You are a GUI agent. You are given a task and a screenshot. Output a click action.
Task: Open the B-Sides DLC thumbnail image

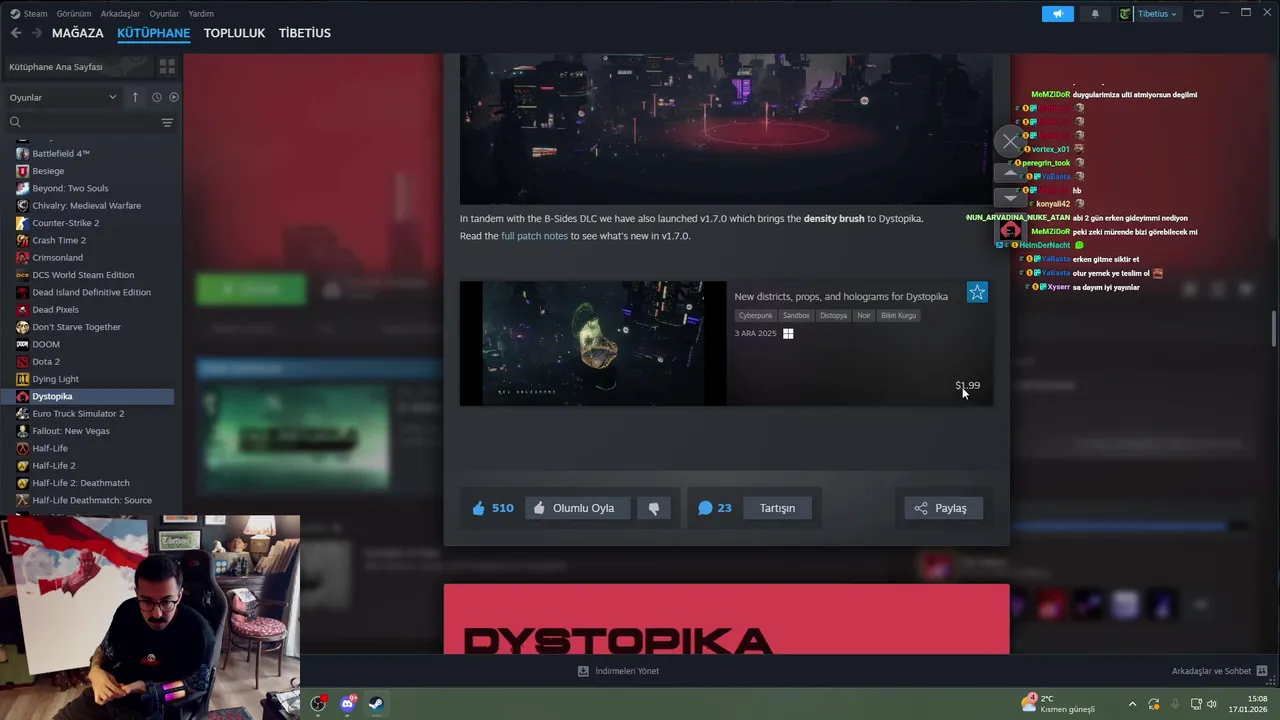point(593,344)
